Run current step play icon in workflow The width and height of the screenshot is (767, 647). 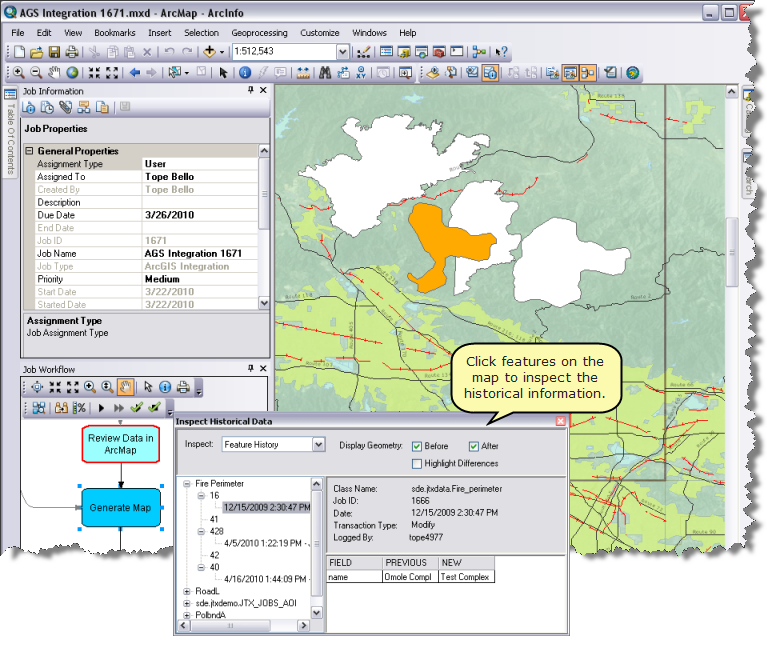(x=101, y=408)
